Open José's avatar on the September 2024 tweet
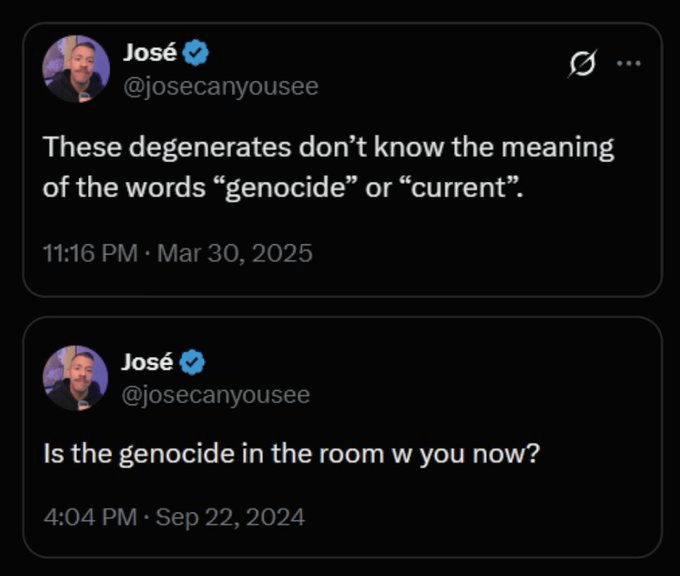The height and width of the screenshot is (576, 680). click(x=75, y=378)
